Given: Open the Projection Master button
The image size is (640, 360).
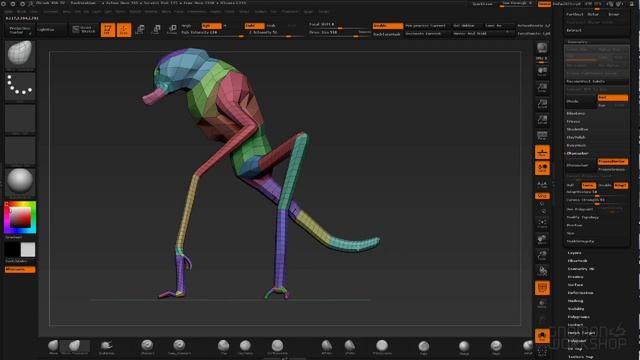Looking at the screenshot, I should [20, 30].
